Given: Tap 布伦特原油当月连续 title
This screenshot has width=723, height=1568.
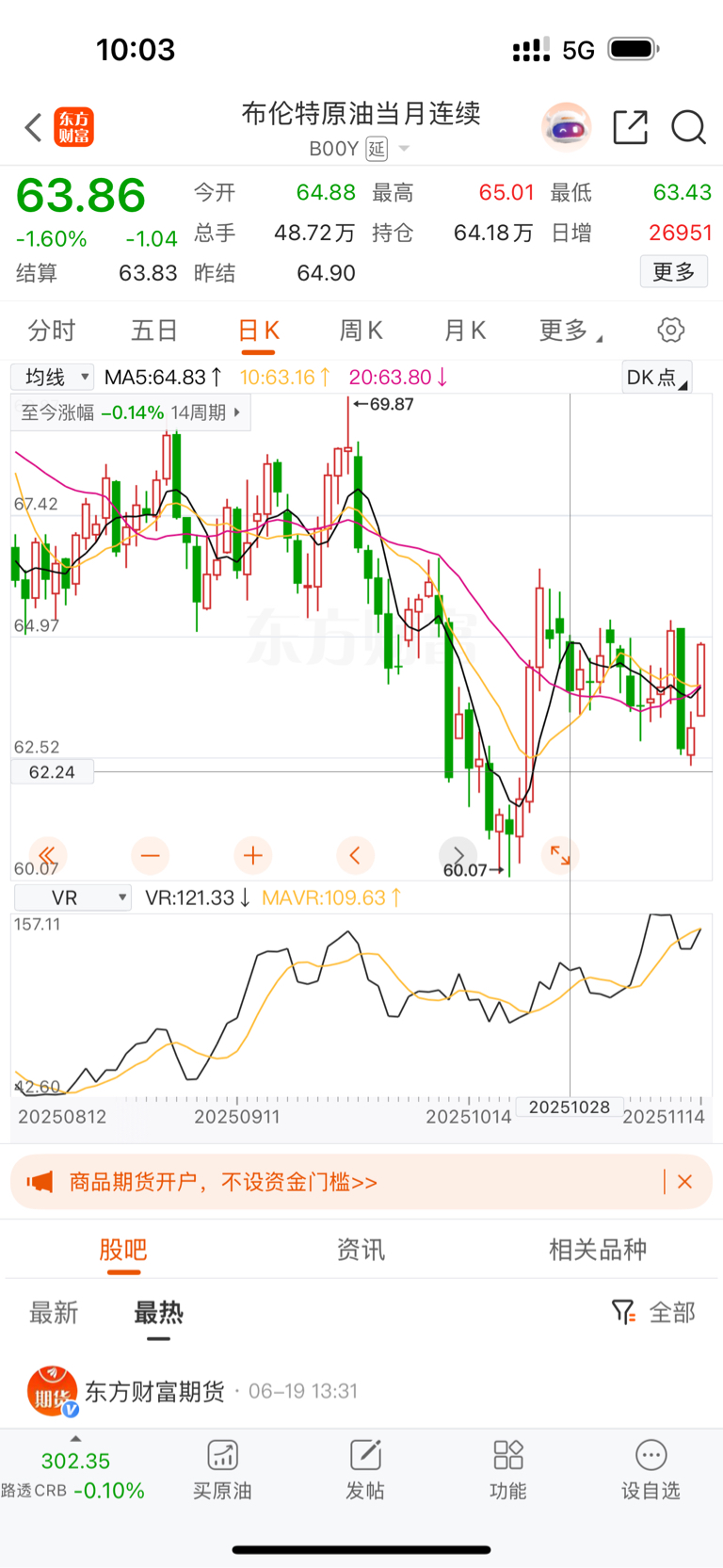Looking at the screenshot, I should coord(361,113).
